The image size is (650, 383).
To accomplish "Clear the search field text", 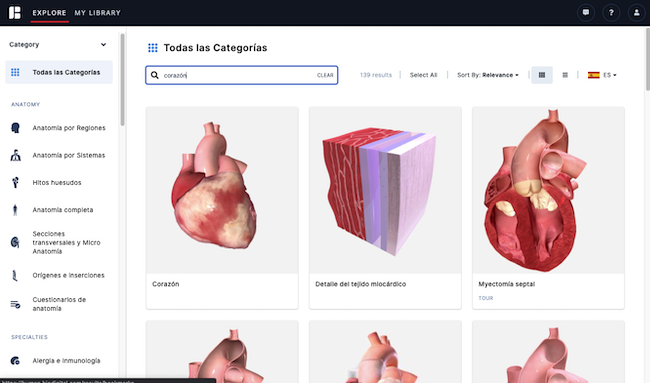I will (325, 75).
